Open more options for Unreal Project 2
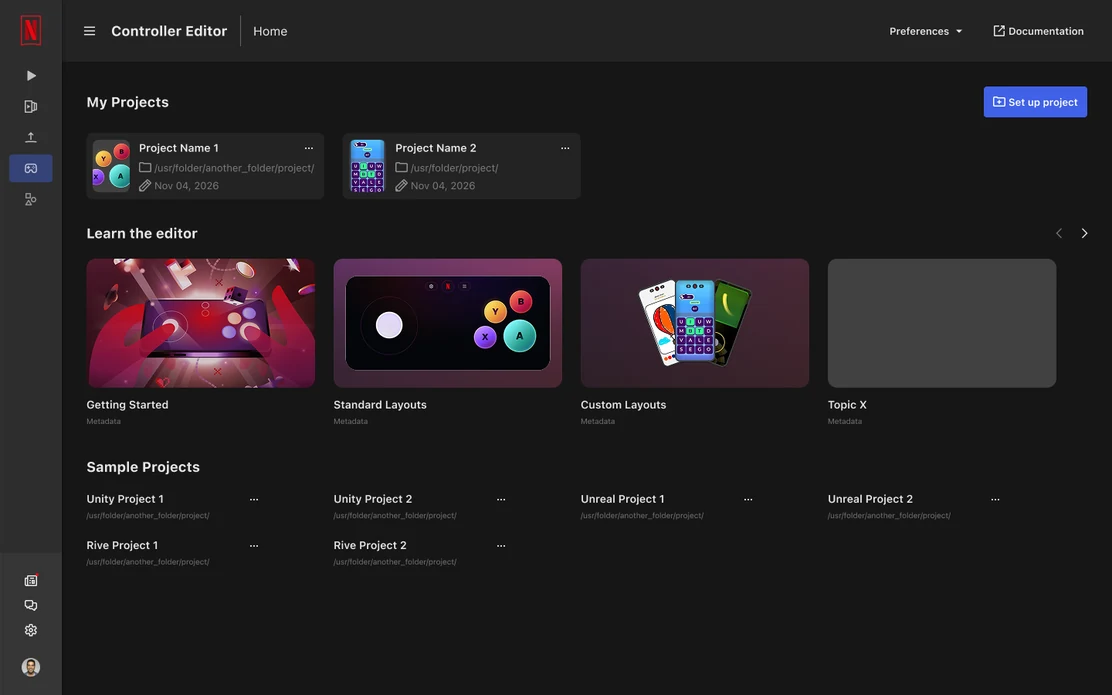 coord(995,499)
